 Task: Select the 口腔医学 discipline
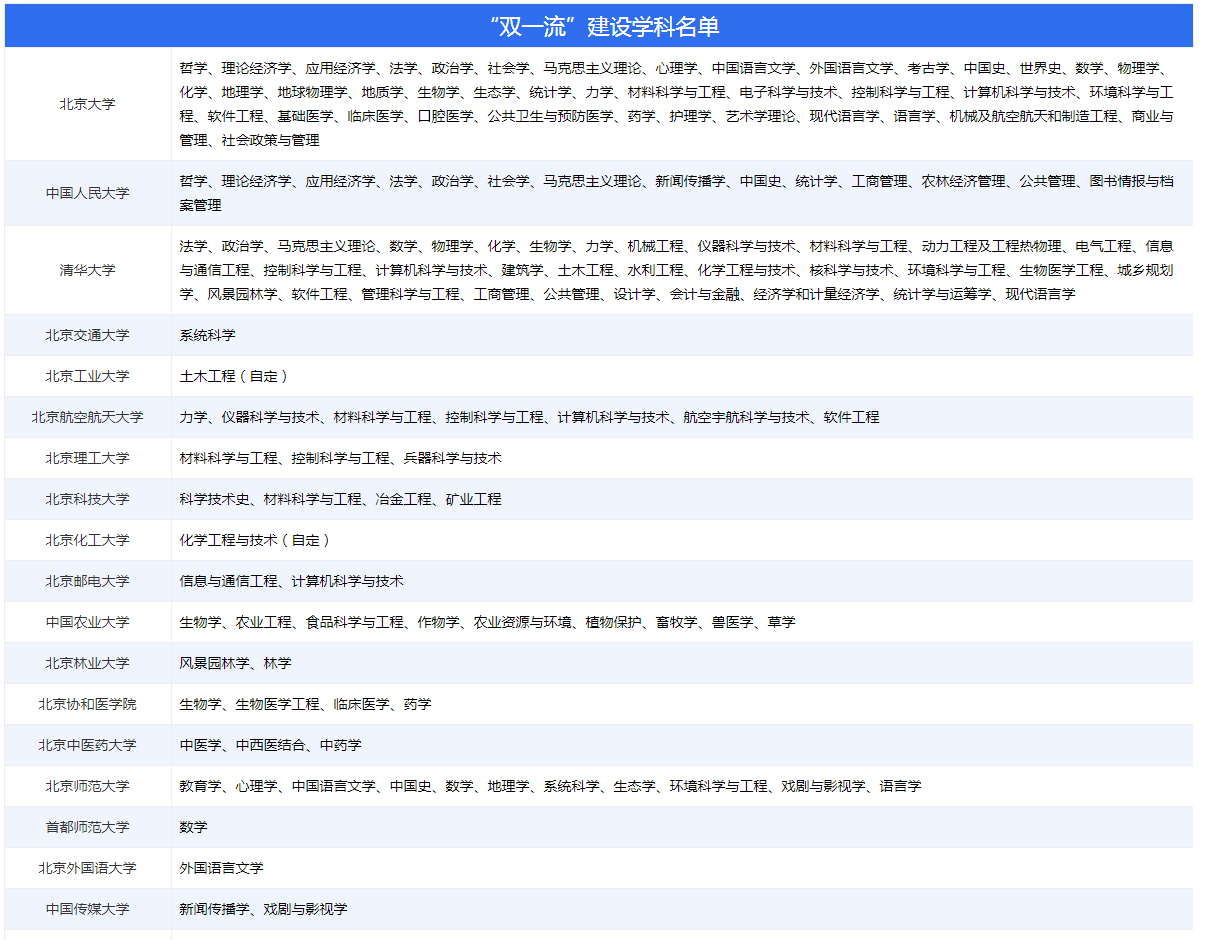[446, 116]
